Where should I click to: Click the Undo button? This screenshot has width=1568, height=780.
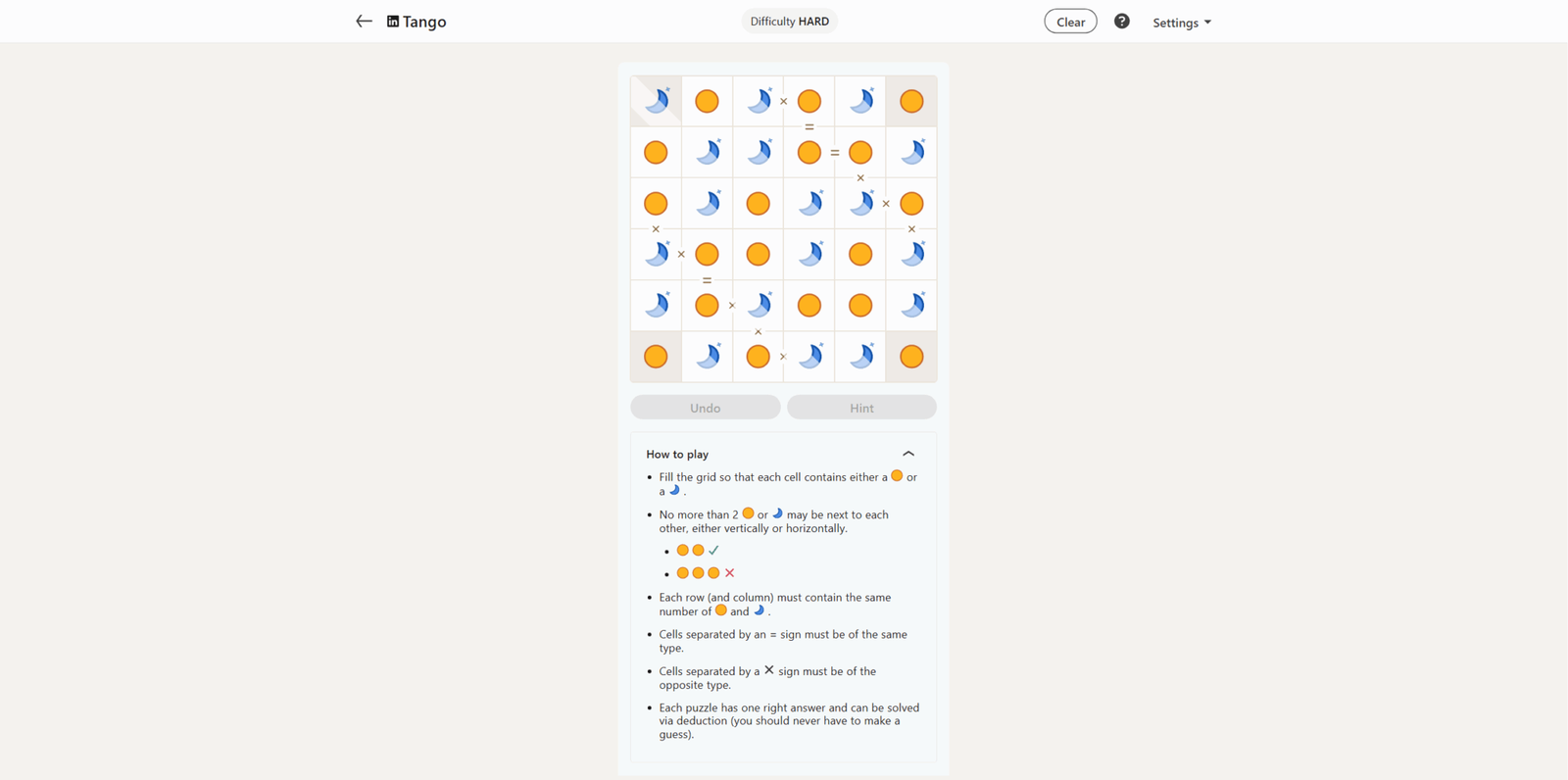pyautogui.click(x=706, y=408)
